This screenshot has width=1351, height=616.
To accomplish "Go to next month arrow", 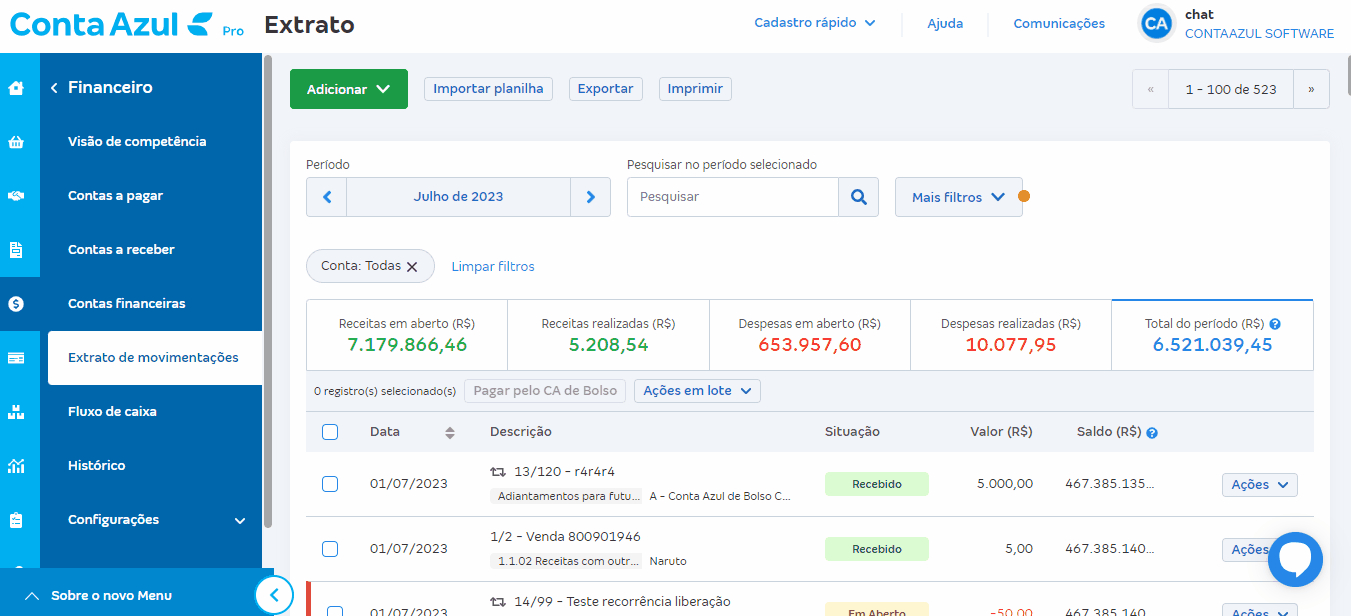I will (590, 197).
